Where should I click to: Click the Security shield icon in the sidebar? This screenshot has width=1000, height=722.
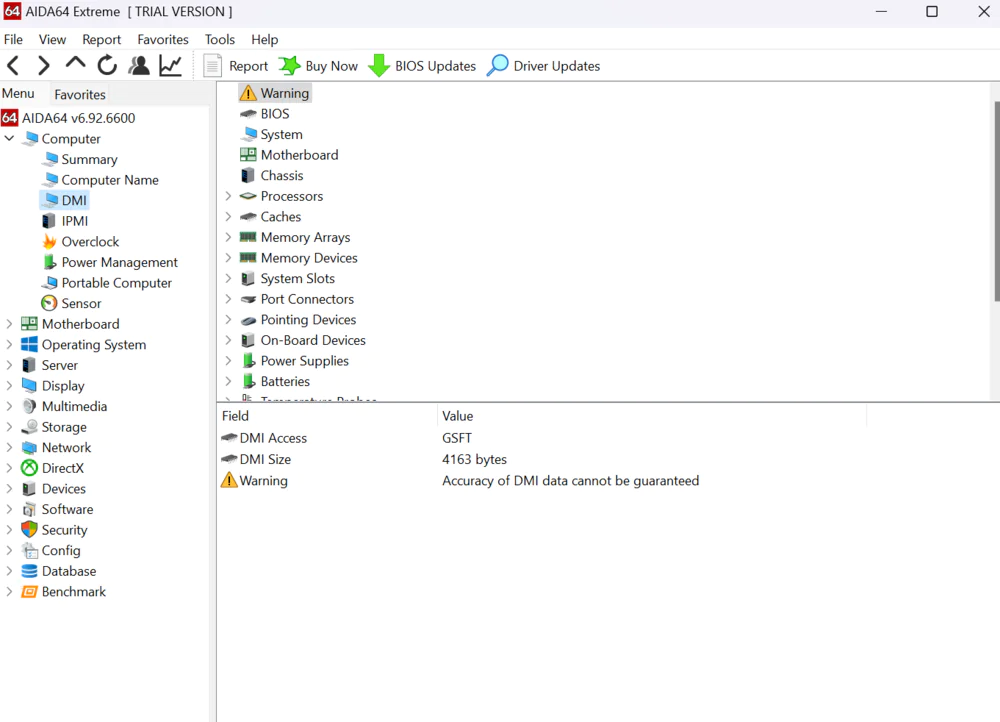29,529
